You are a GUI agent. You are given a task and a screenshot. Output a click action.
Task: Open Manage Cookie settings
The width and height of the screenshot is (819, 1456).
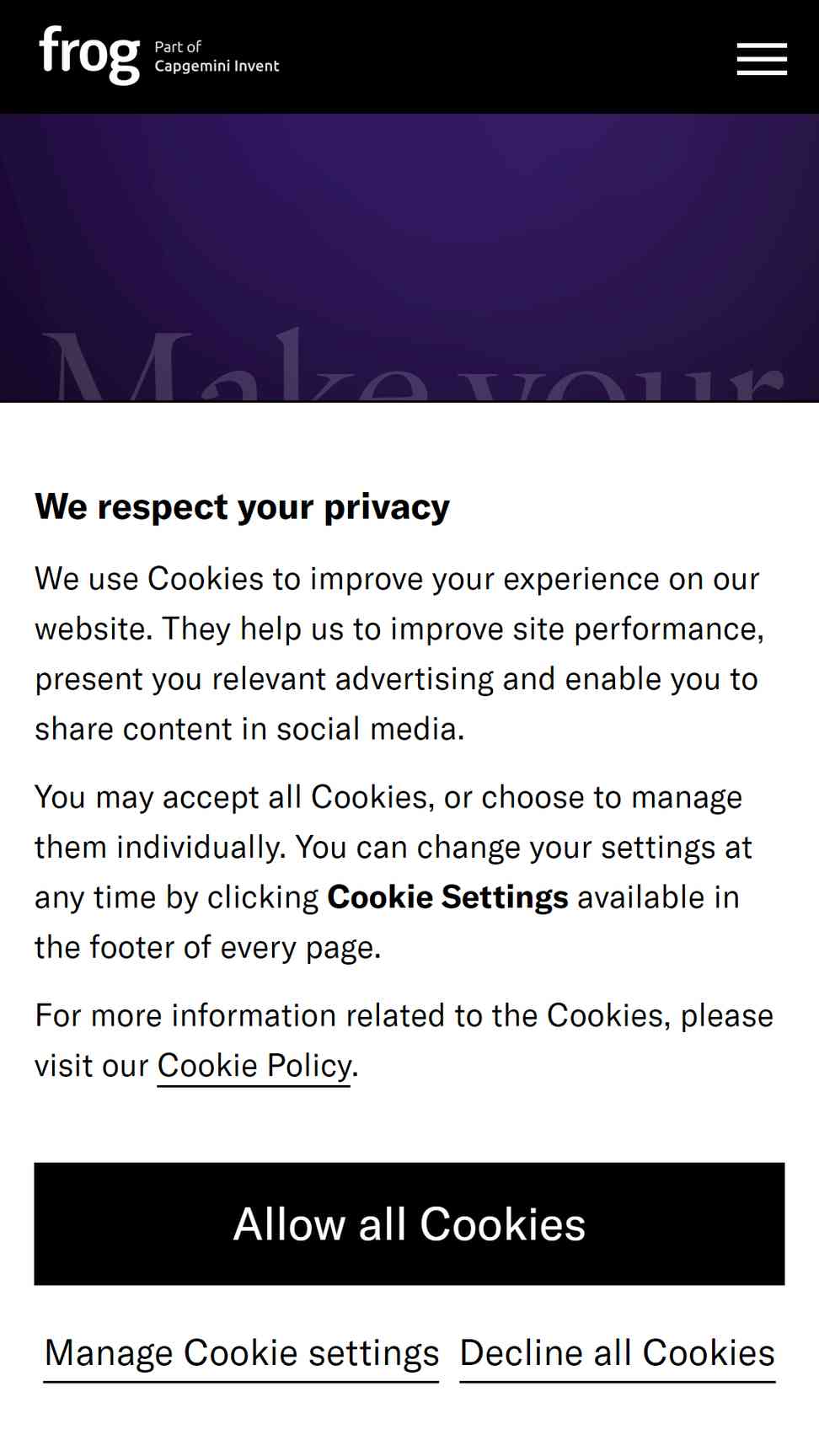[241, 1354]
